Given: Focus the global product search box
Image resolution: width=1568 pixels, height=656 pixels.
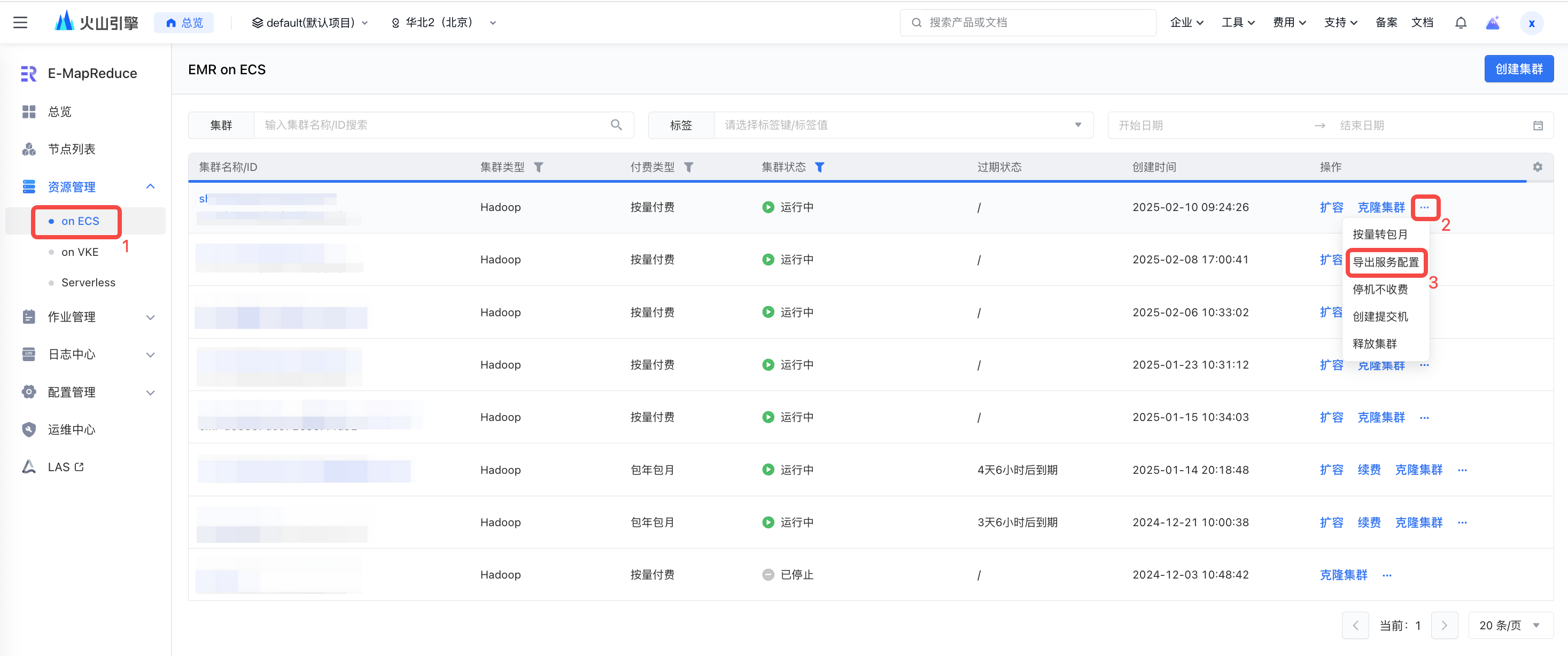Looking at the screenshot, I should tap(1028, 22).
